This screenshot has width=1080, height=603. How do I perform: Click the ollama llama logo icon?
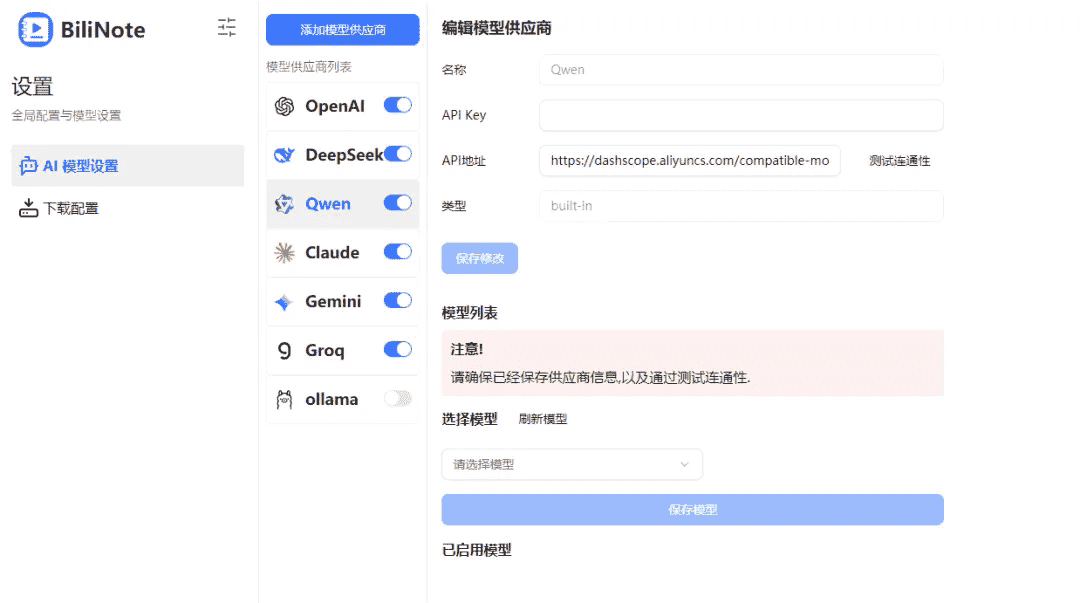[284, 400]
